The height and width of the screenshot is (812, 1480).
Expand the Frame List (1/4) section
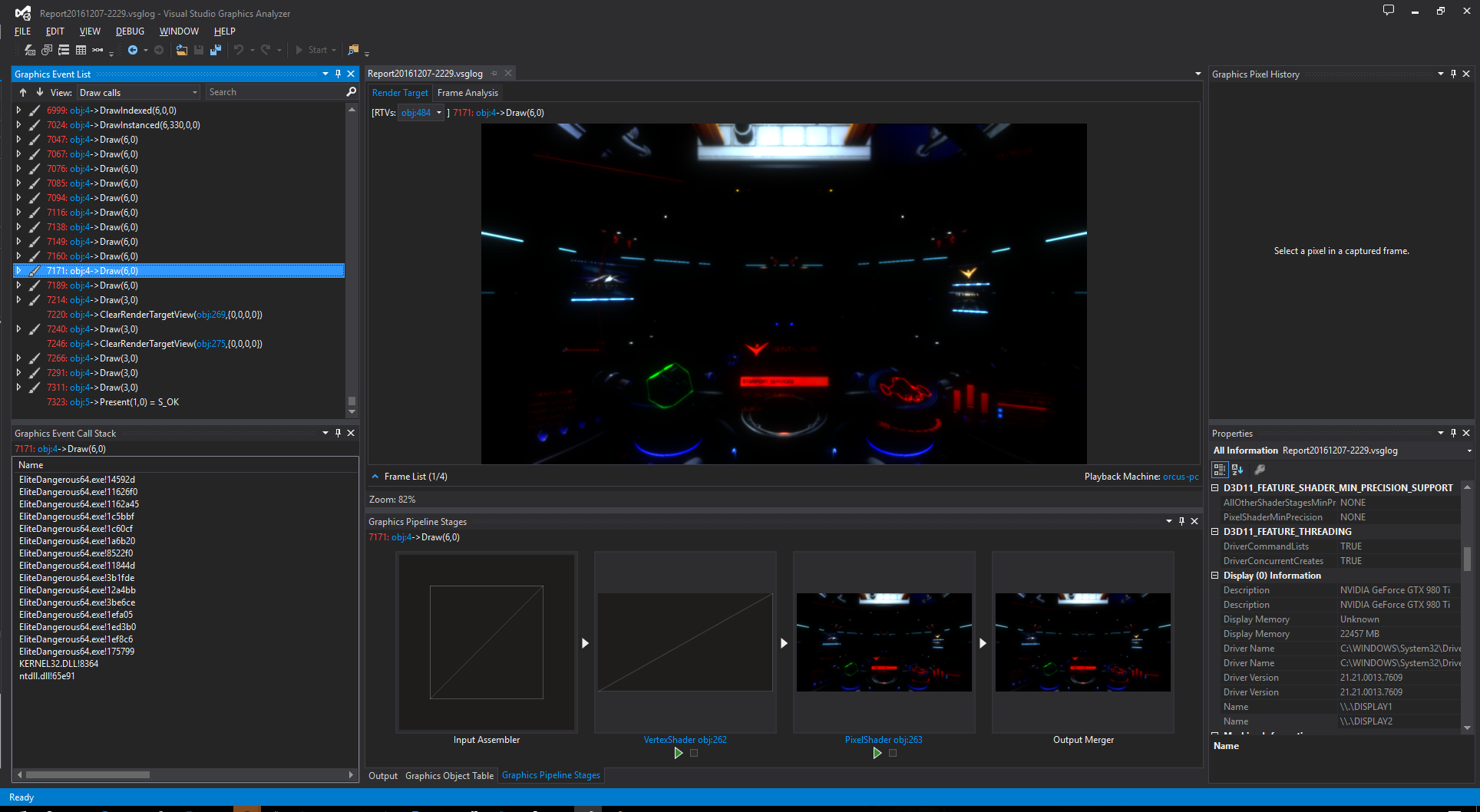click(375, 477)
